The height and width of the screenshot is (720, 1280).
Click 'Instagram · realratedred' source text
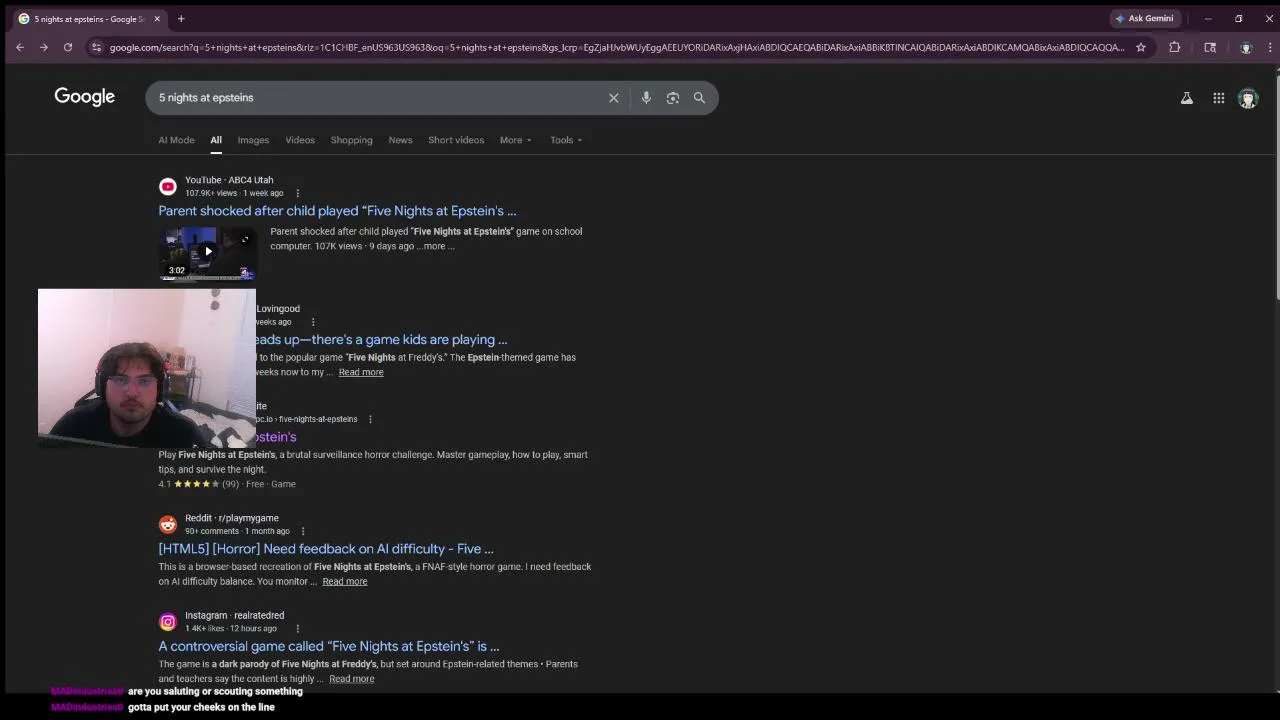(x=235, y=616)
